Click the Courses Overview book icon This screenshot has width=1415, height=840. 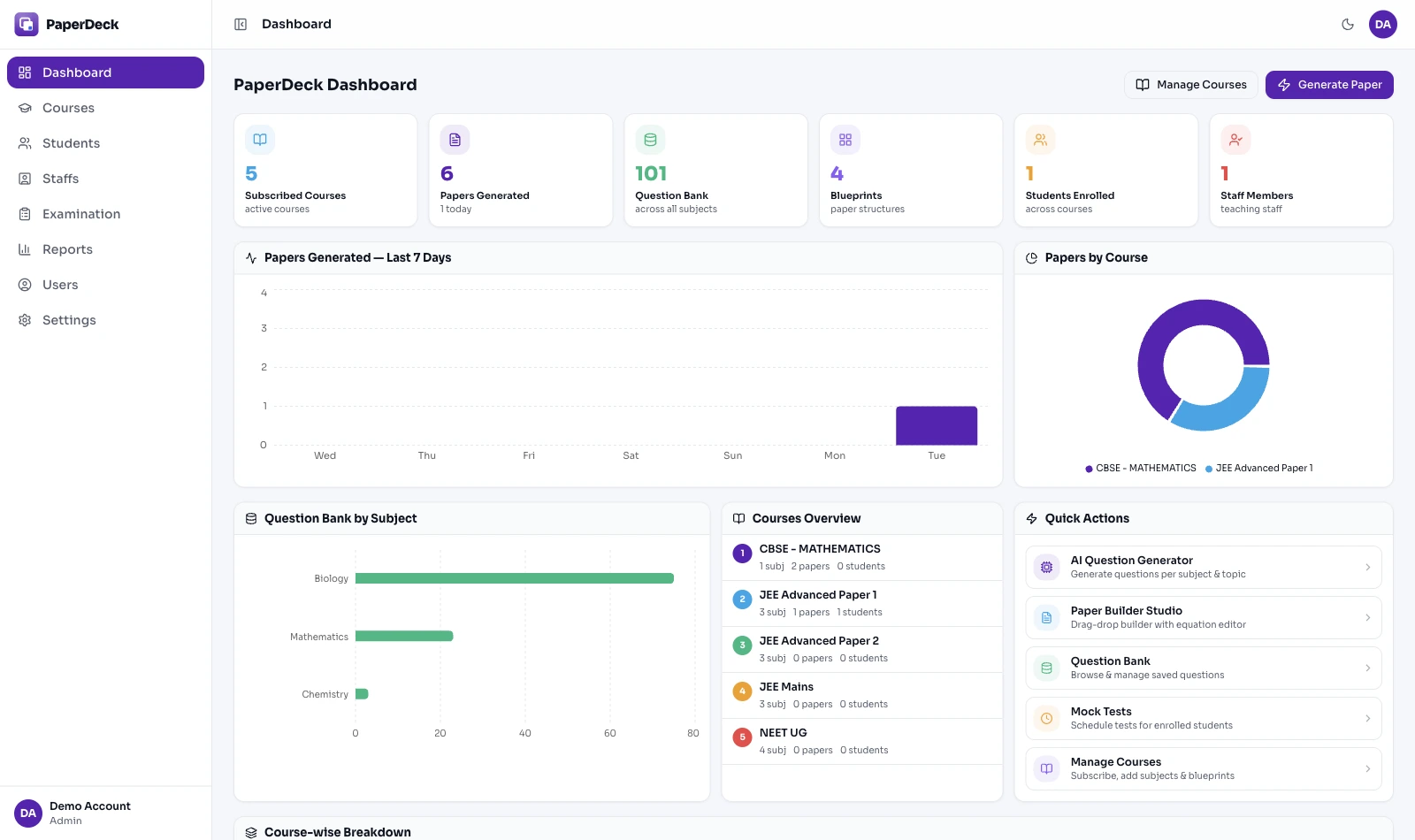739,519
